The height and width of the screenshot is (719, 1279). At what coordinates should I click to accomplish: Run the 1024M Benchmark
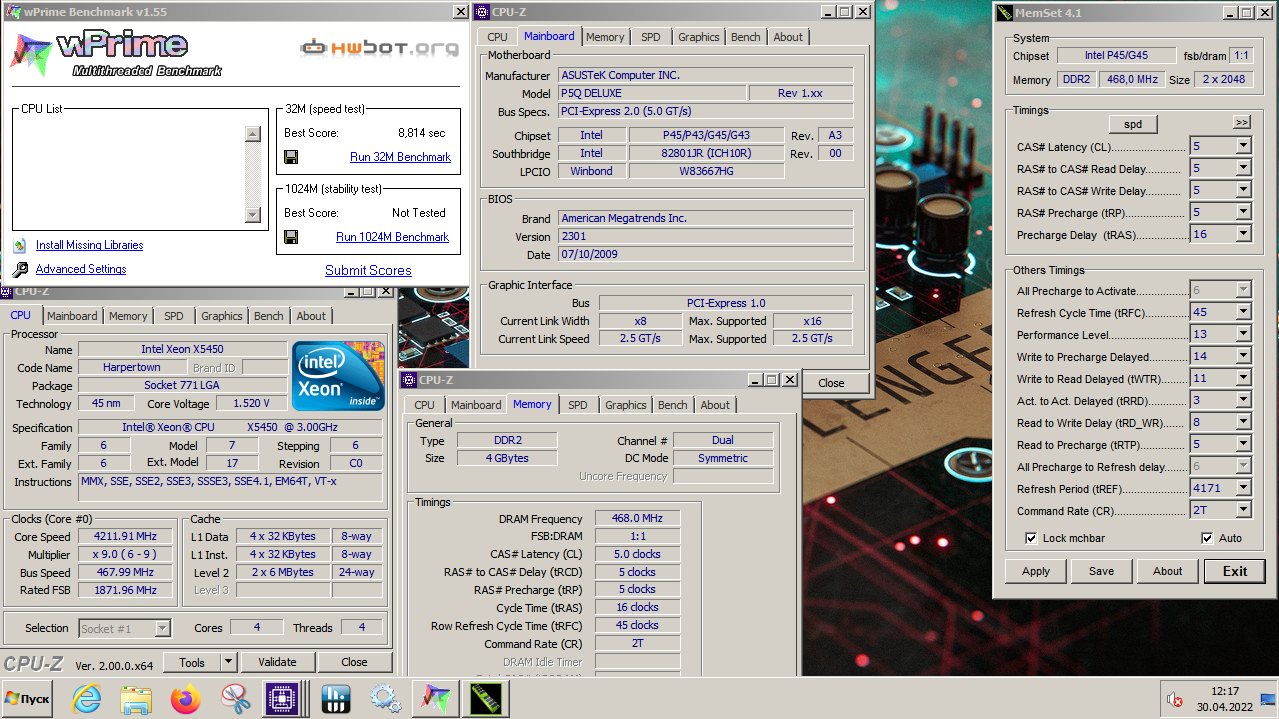tap(392, 237)
